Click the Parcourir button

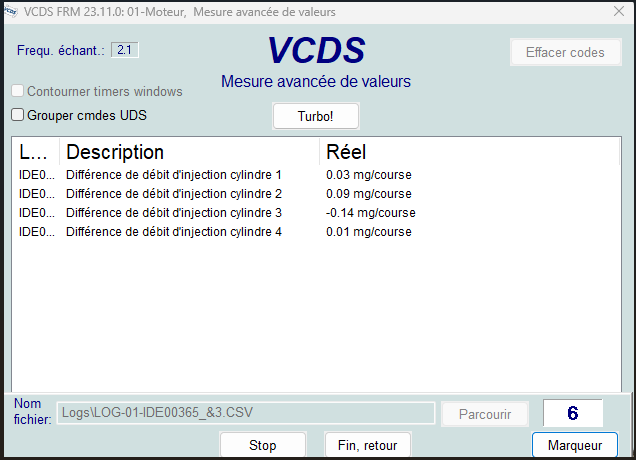(x=485, y=414)
